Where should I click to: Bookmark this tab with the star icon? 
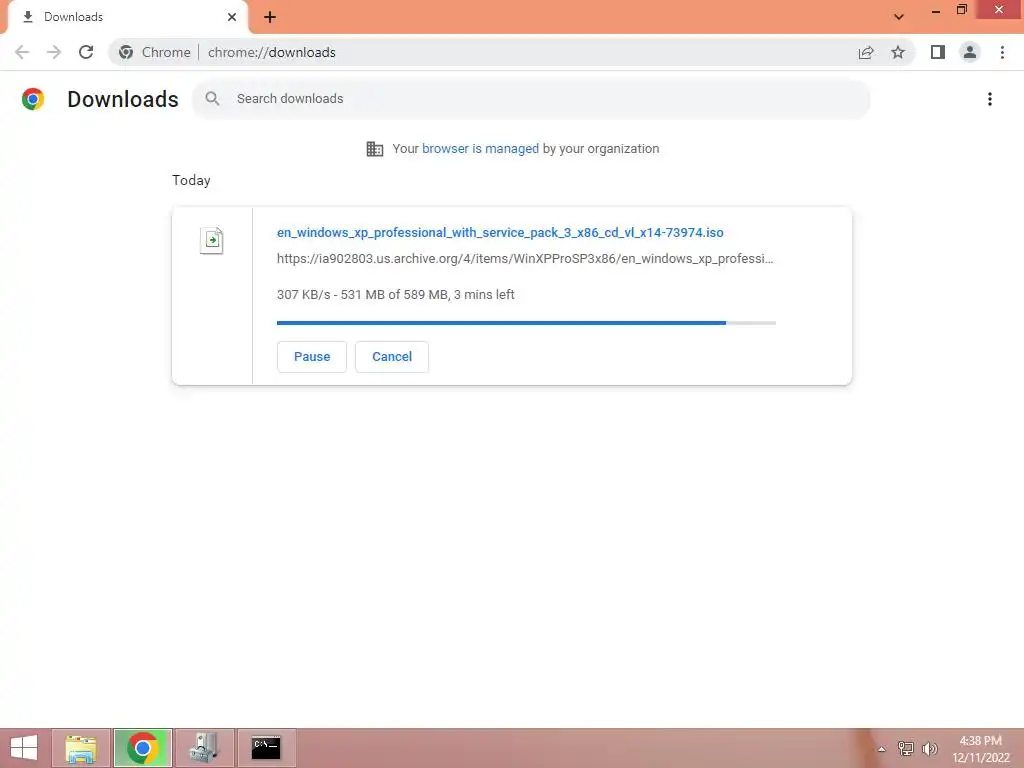[x=898, y=52]
